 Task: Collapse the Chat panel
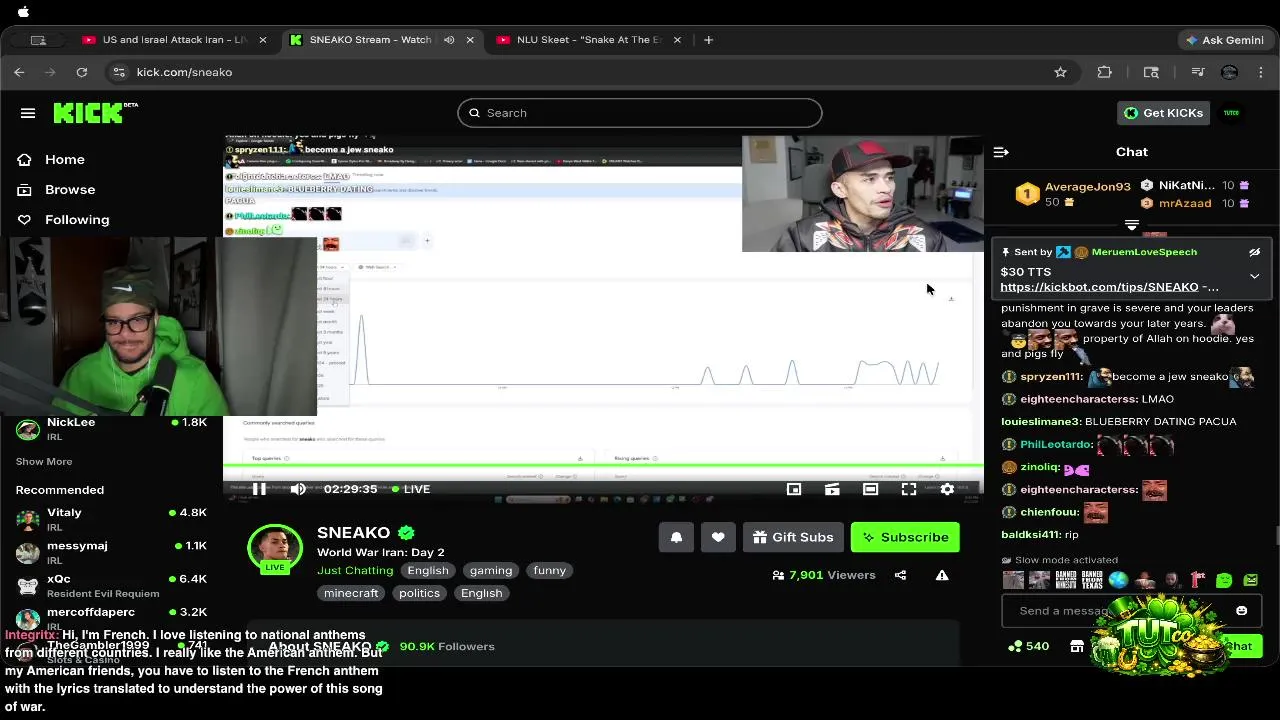point(1001,152)
